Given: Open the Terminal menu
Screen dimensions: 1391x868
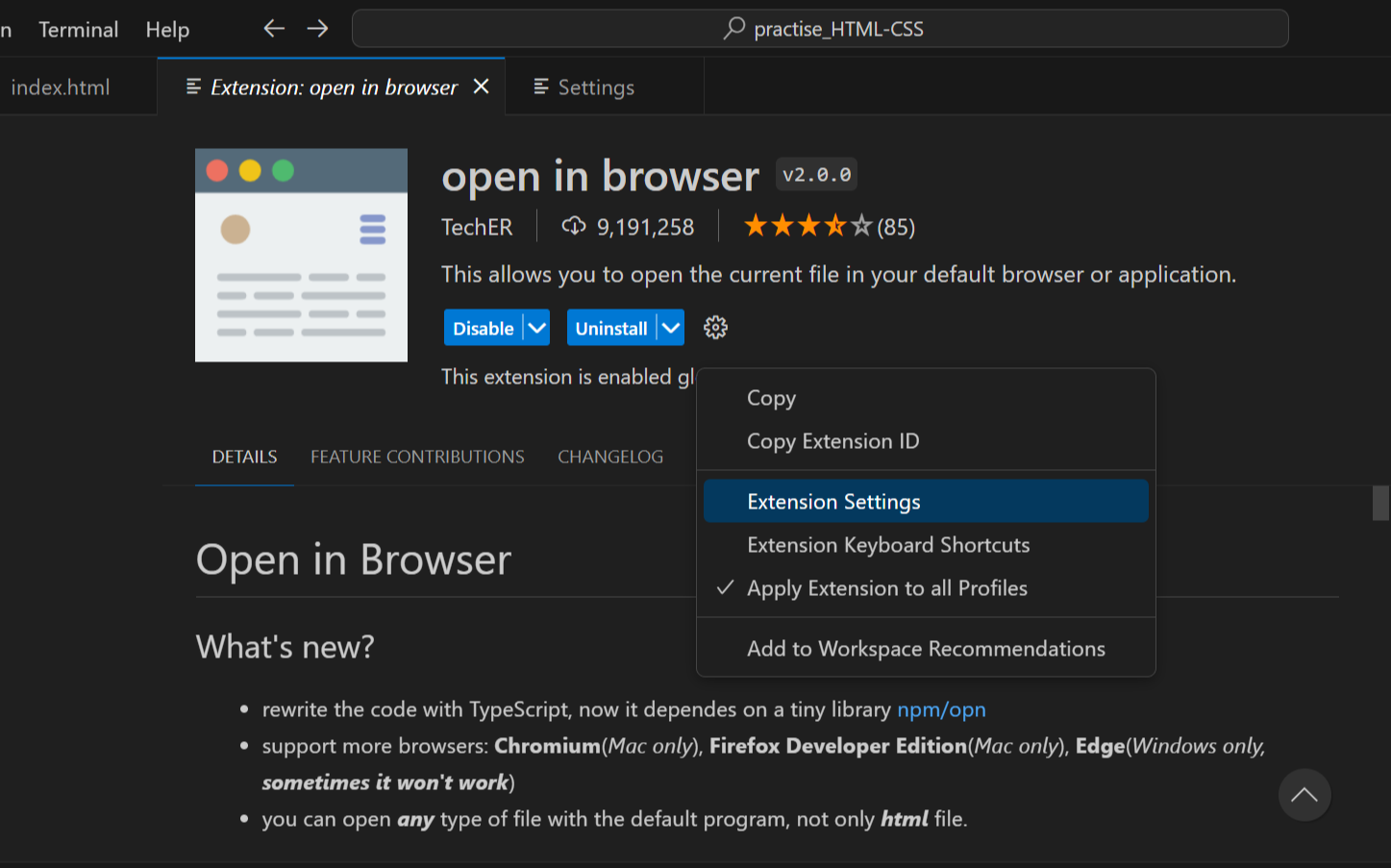Looking at the screenshot, I should point(79,30).
